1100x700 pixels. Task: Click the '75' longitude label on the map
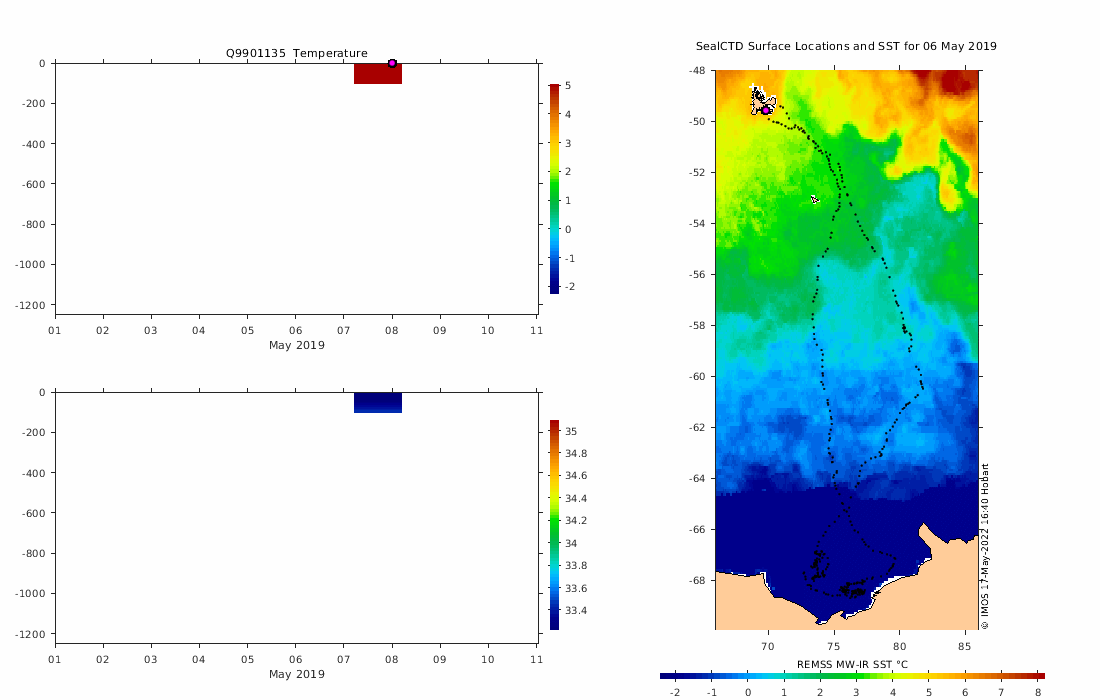click(833, 647)
